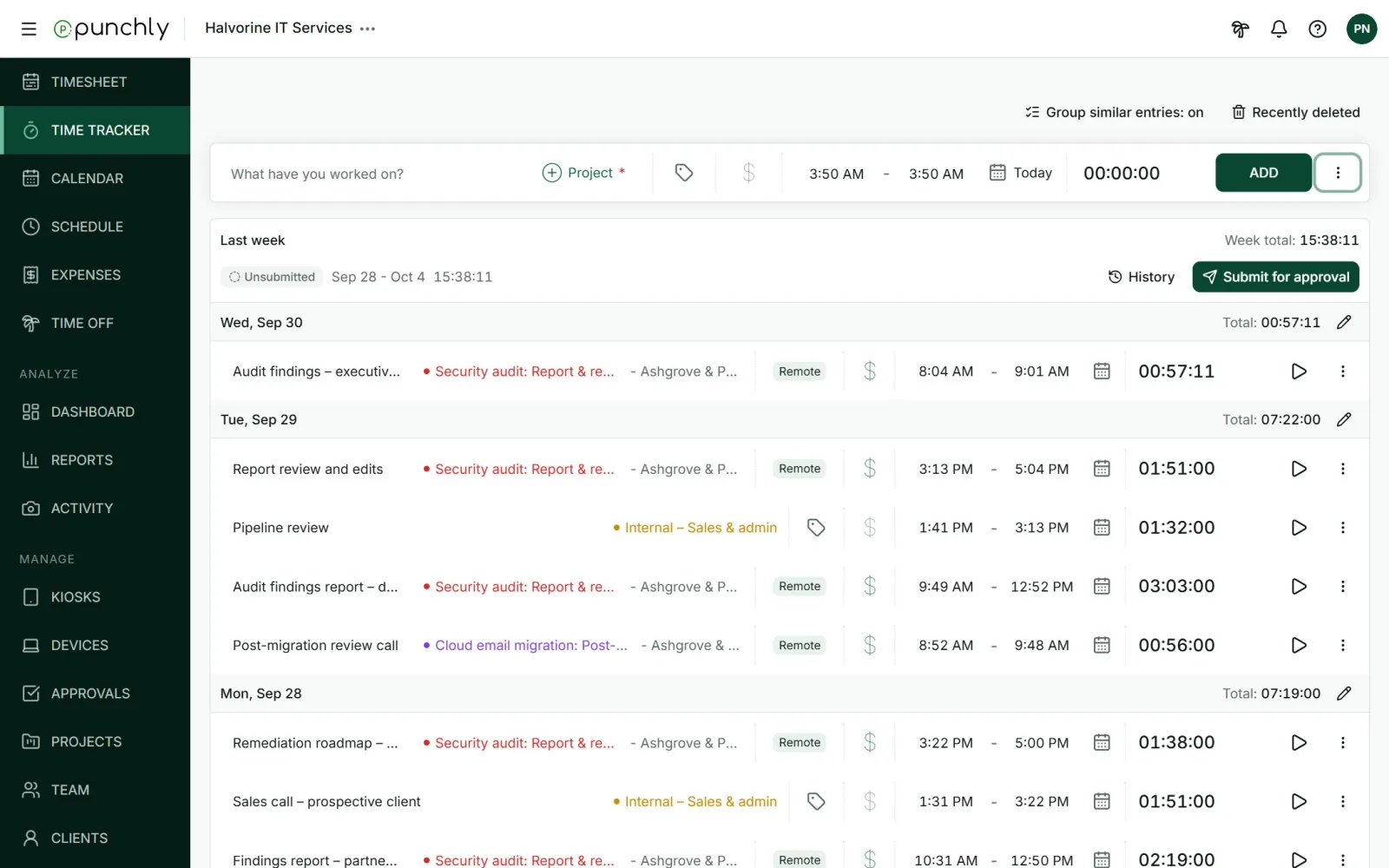This screenshot has width=1389, height=868.
Task: Open the time off palm icon in header
Action: pyautogui.click(x=1240, y=29)
